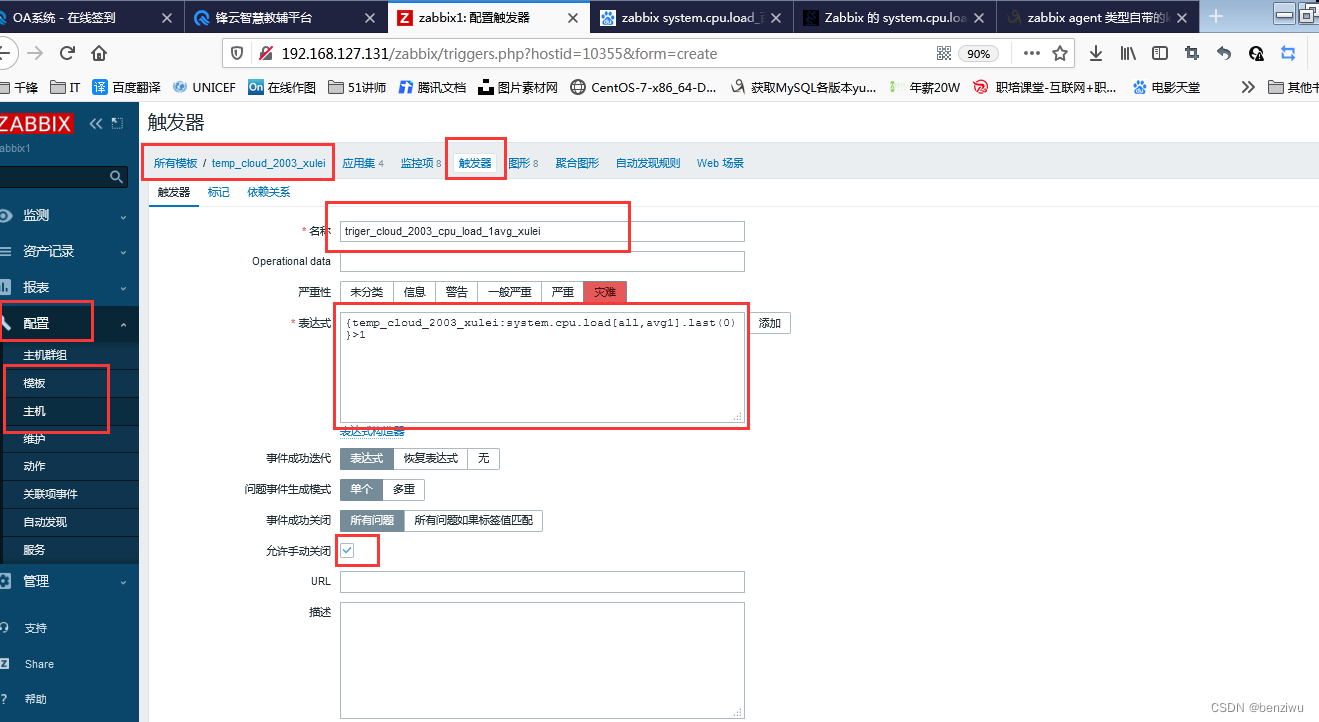The width and height of the screenshot is (1319, 722).
Task: Expand the 监测 menu chevron
Action: (123, 216)
